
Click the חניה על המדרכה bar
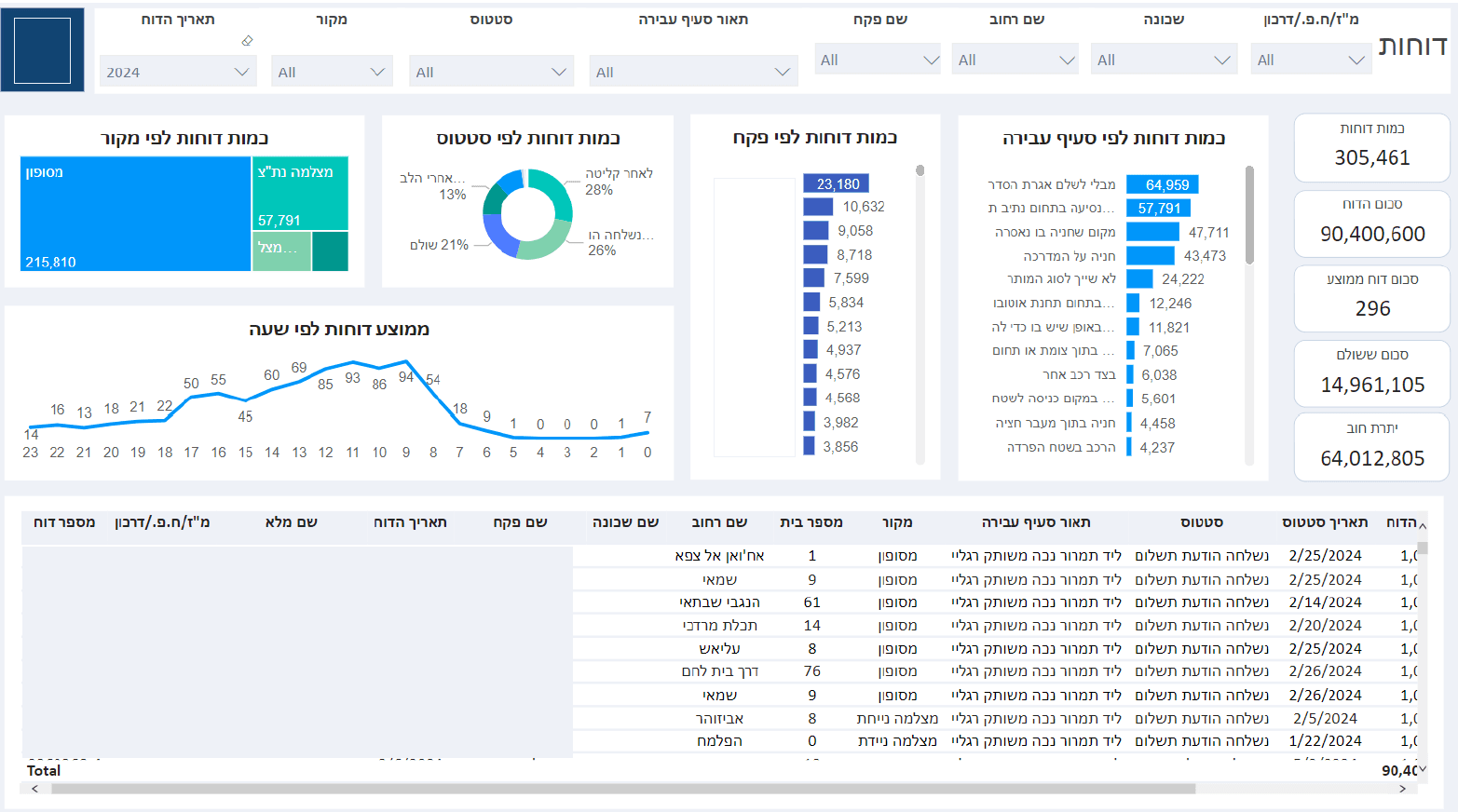1151,255
